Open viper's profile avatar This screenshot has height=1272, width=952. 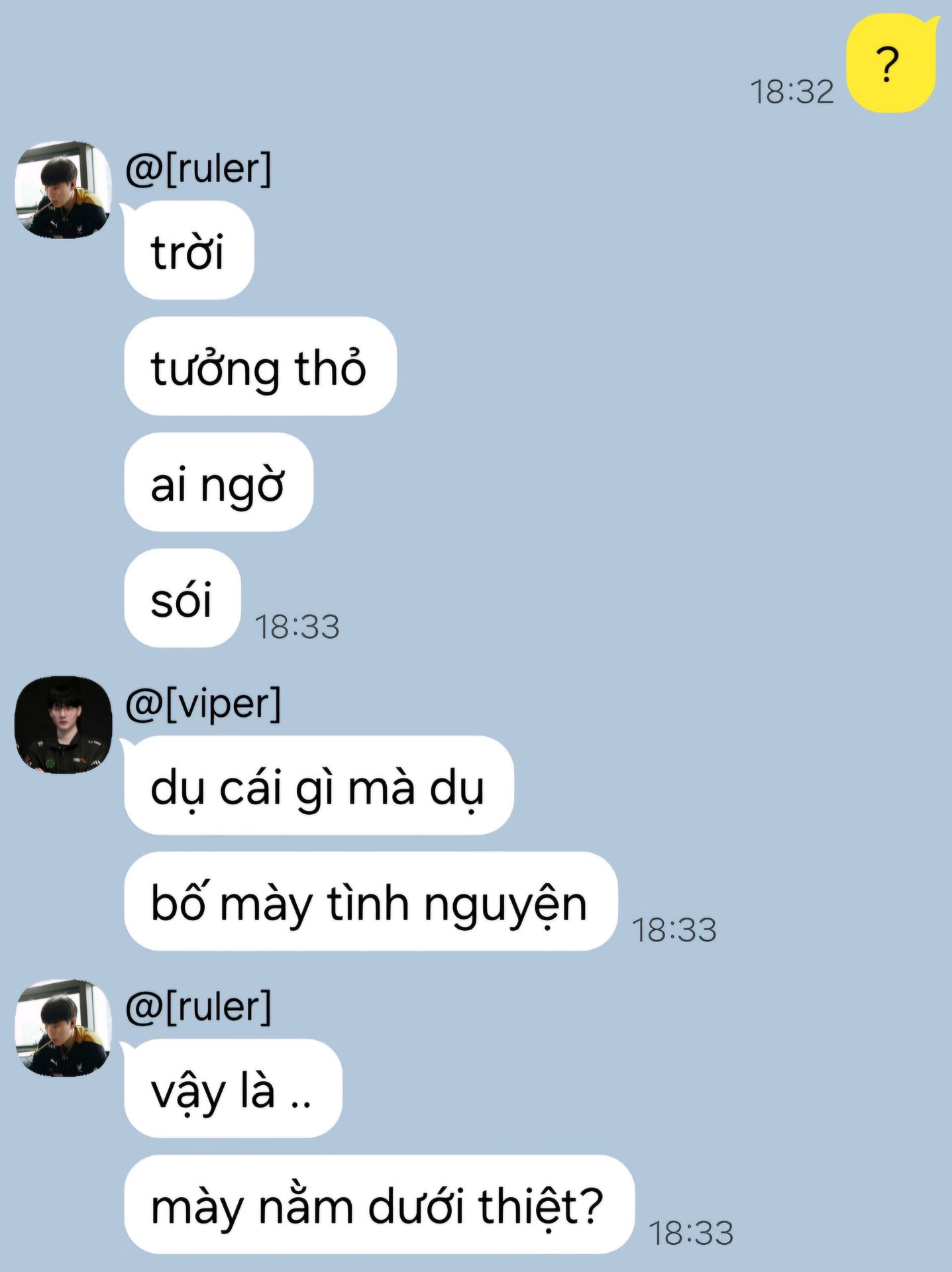coord(63,724)
